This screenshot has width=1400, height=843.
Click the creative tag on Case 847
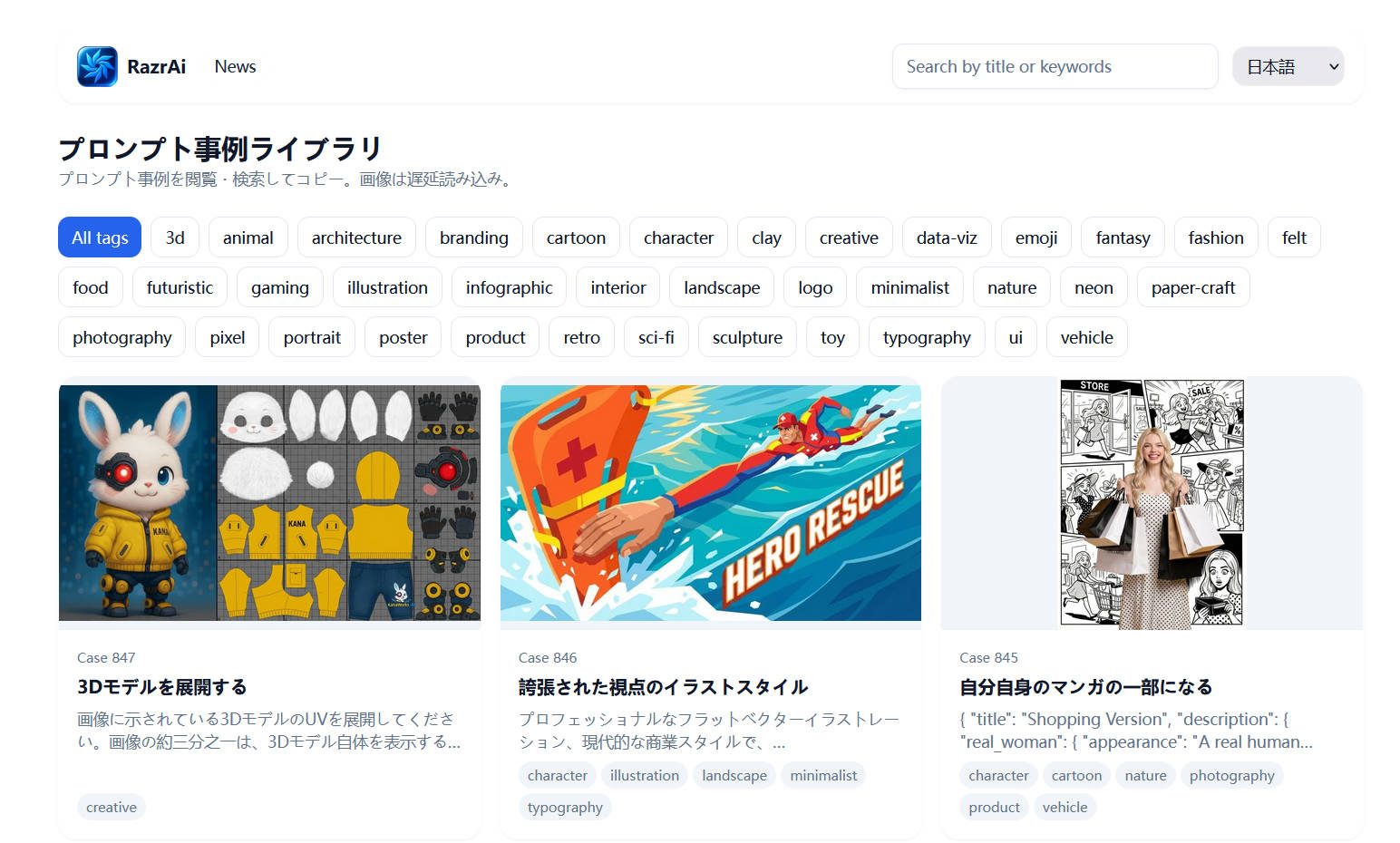pyautogui.click(x=112, y=807)
